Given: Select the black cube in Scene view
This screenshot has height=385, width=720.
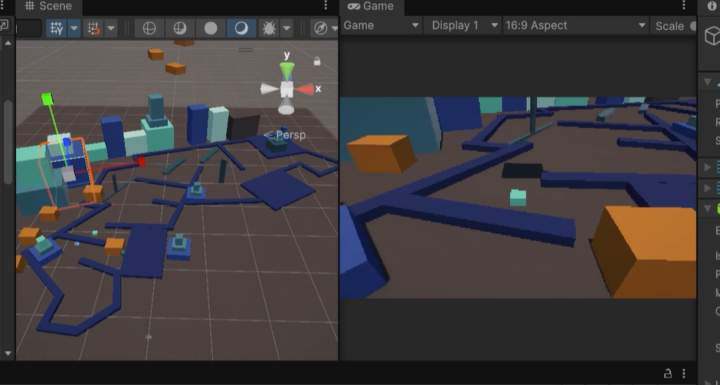Looking at the screenshot, I should 243,127.
